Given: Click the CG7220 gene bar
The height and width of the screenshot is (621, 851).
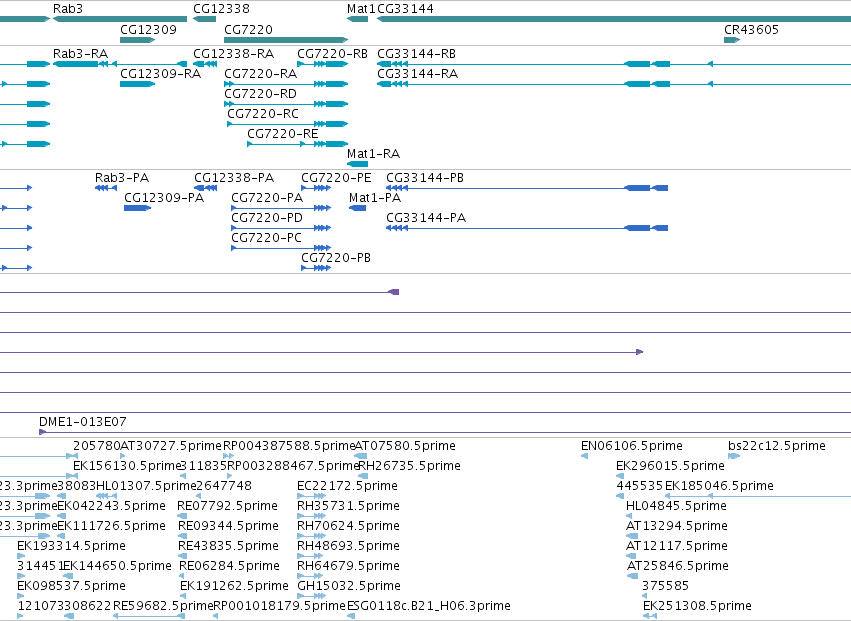Looking at the screenshot, I should pyautogui.click(x=286, y=40).
